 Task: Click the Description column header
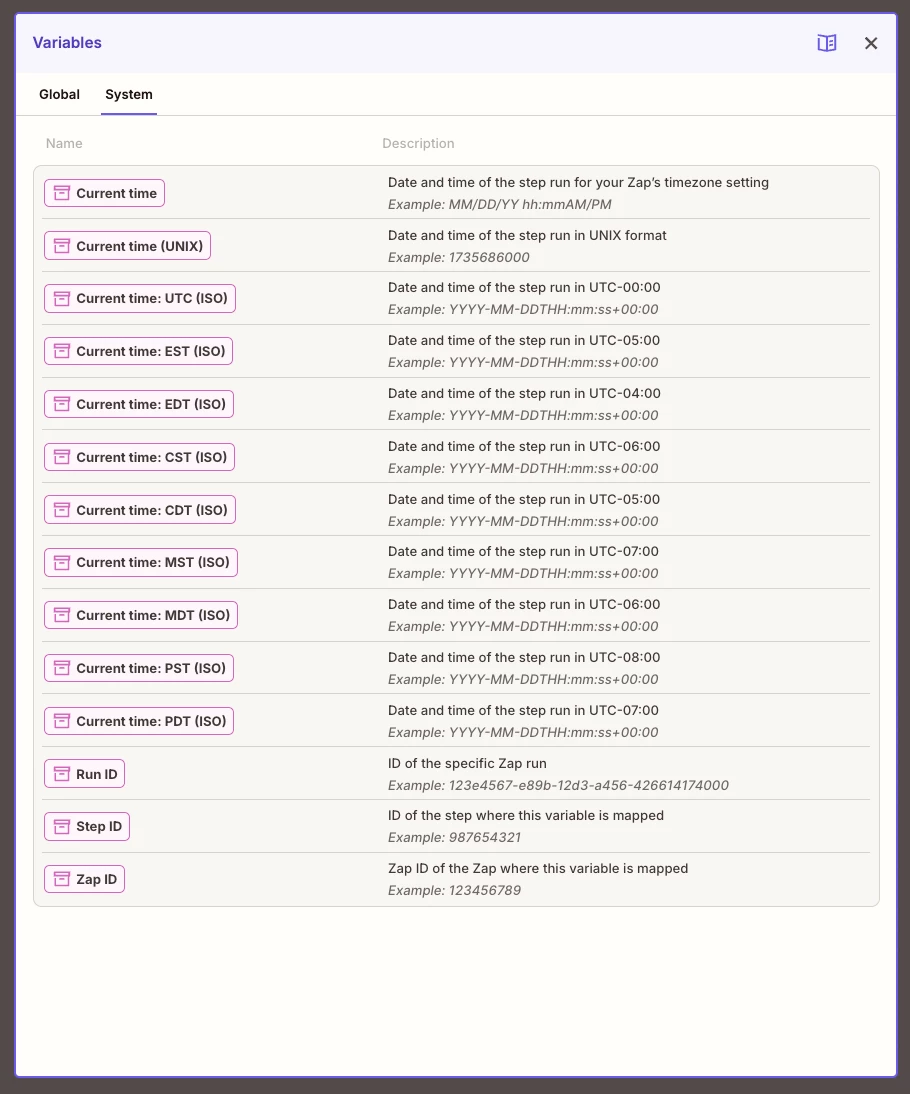point(418,143)
